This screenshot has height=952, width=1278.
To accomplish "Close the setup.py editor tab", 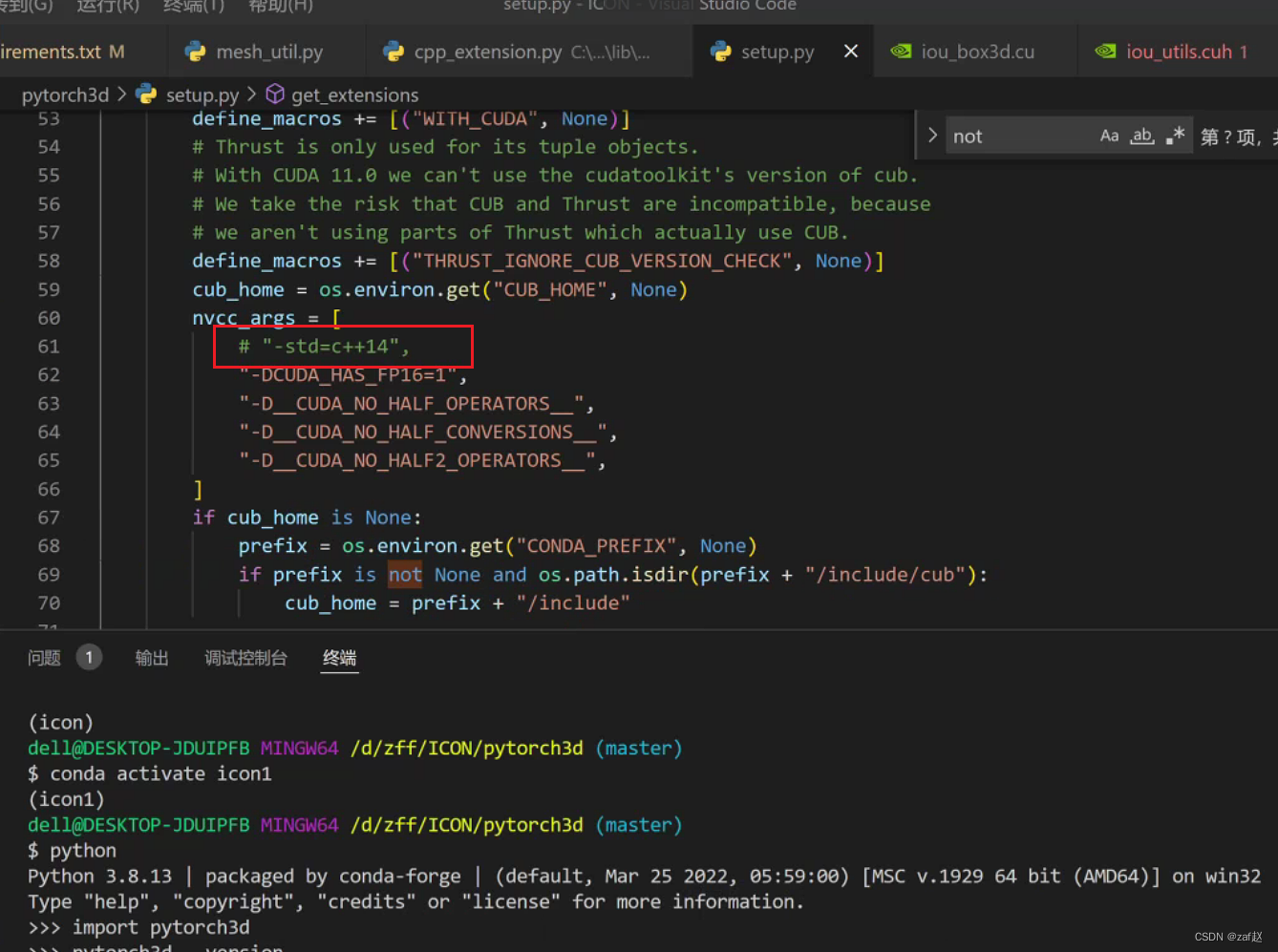I will [850, 52].
